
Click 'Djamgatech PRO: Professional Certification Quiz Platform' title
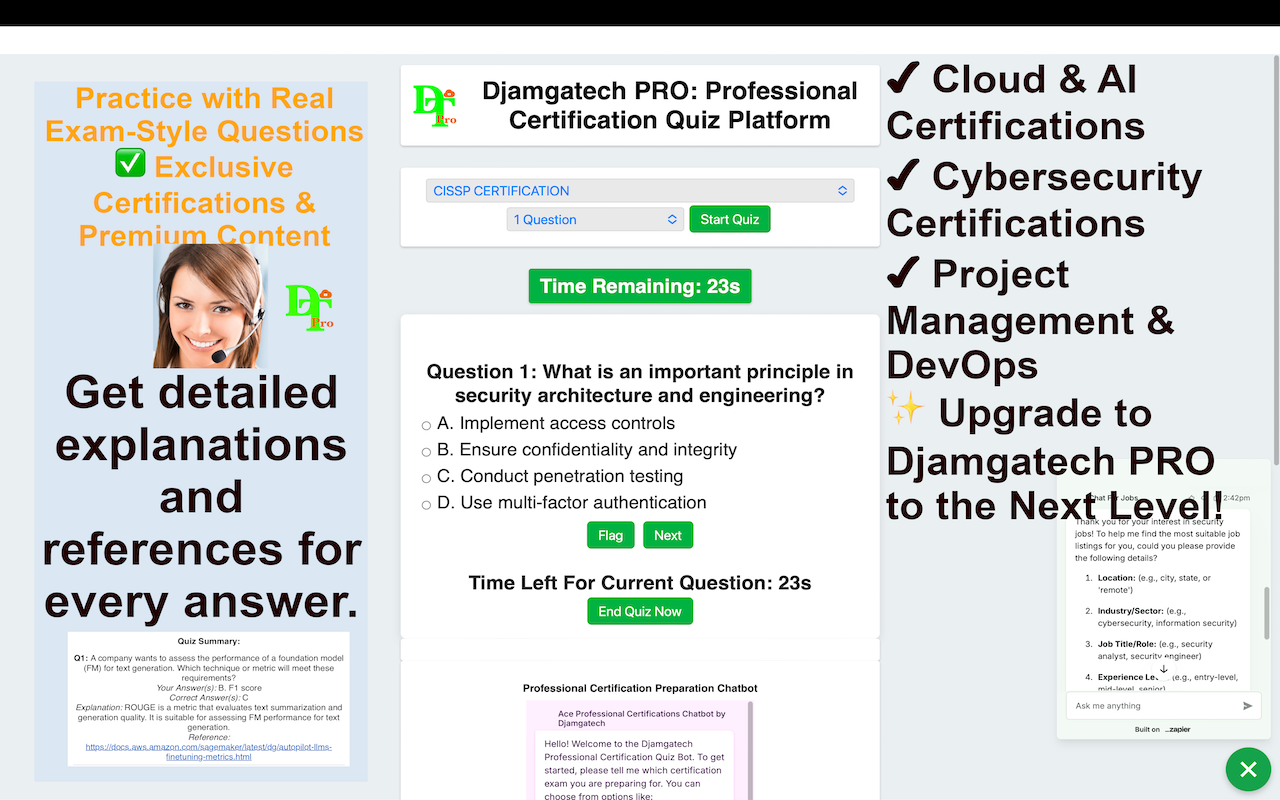[670, 105]
